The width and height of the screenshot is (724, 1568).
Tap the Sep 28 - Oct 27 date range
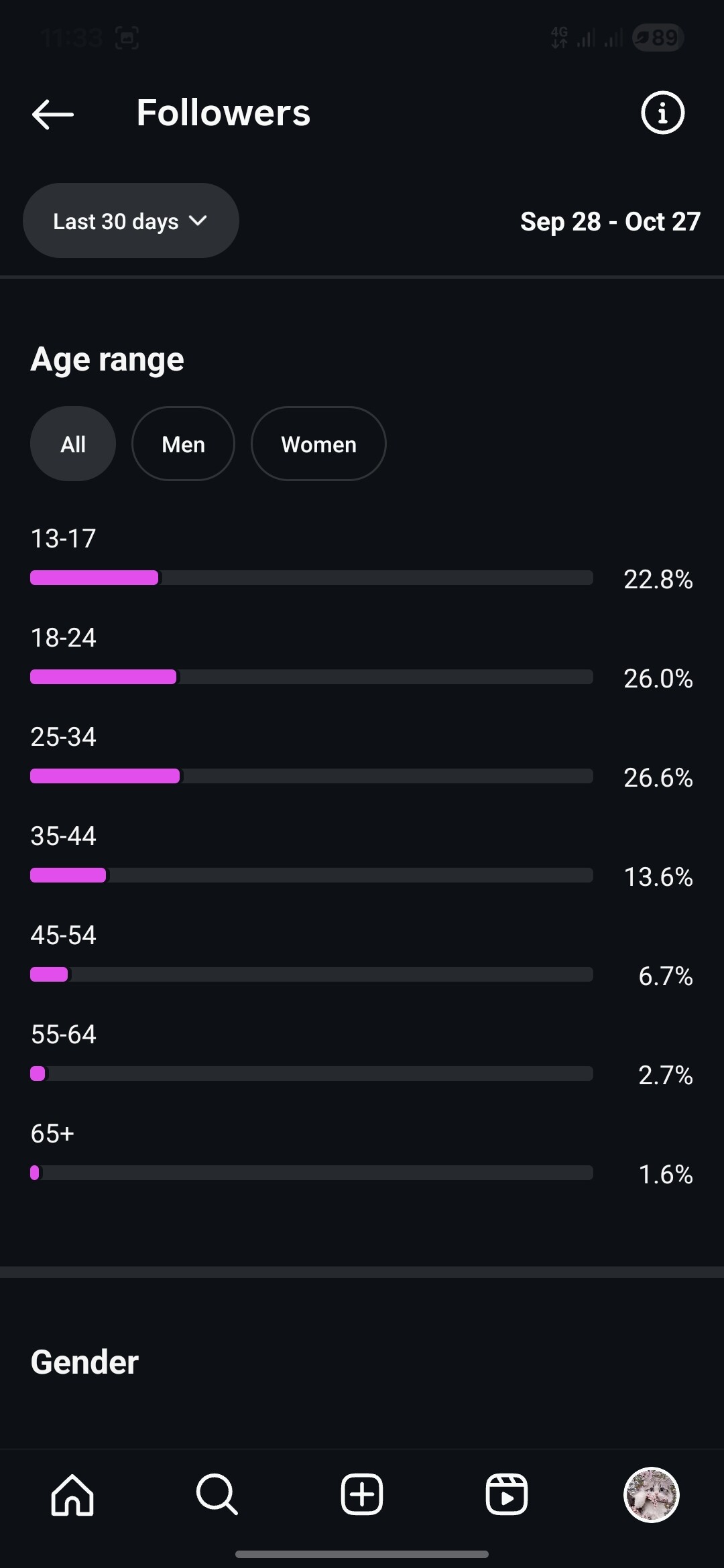[610, 222]
